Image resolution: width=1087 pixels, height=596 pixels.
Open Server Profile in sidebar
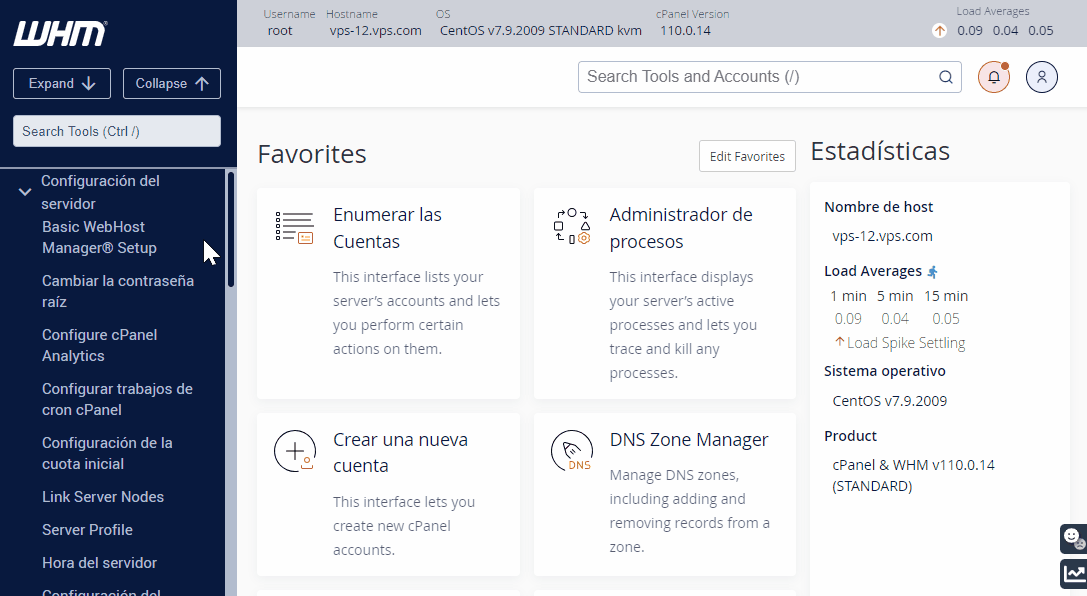point(87,529)
